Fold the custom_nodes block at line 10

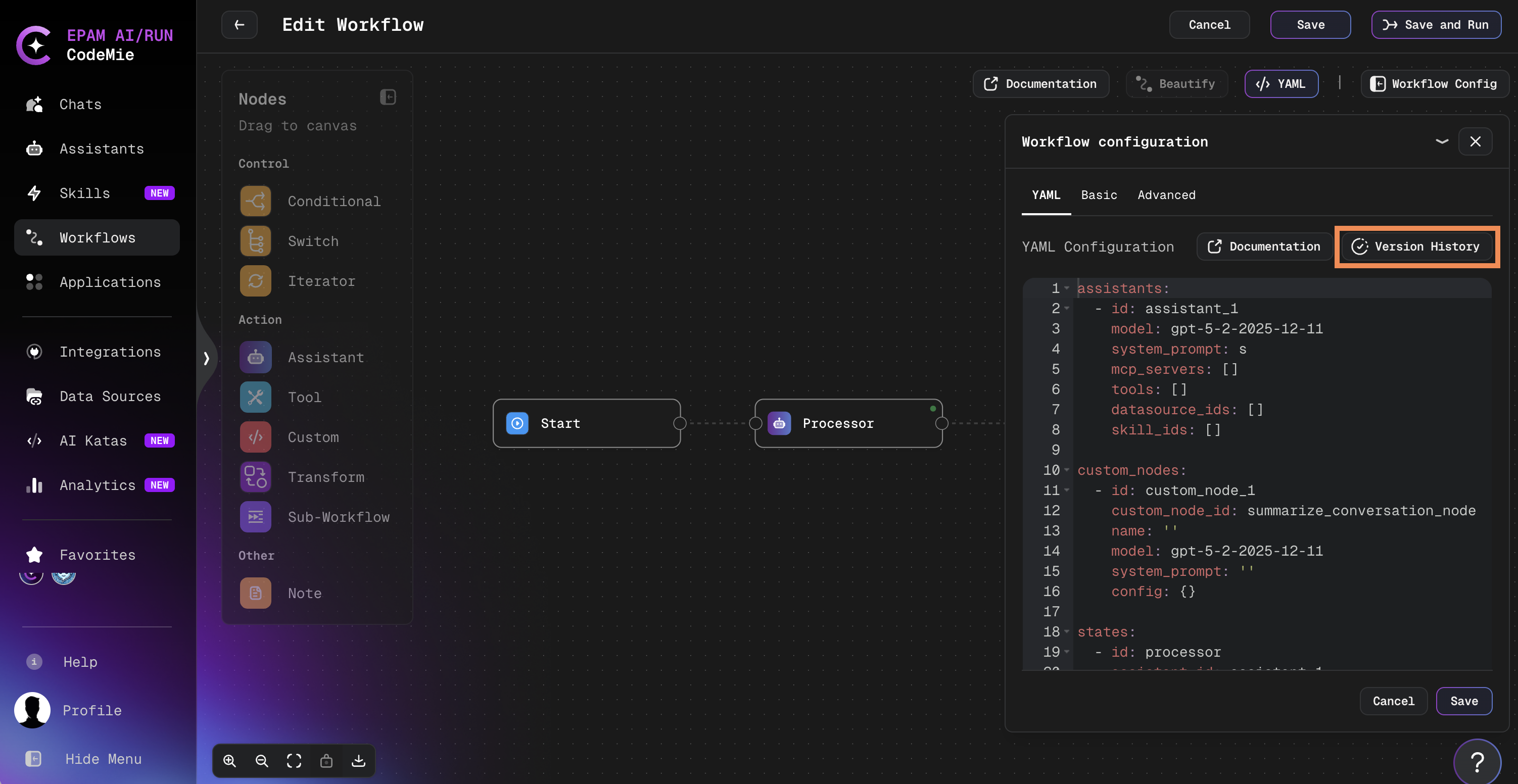coord(1066,470)
